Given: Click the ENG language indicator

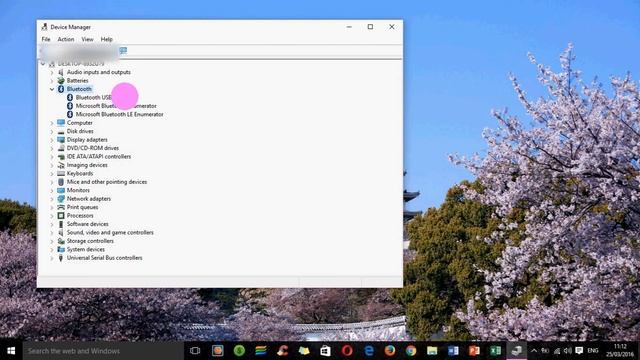Looking at the screenshot, I should pos(593,351).
